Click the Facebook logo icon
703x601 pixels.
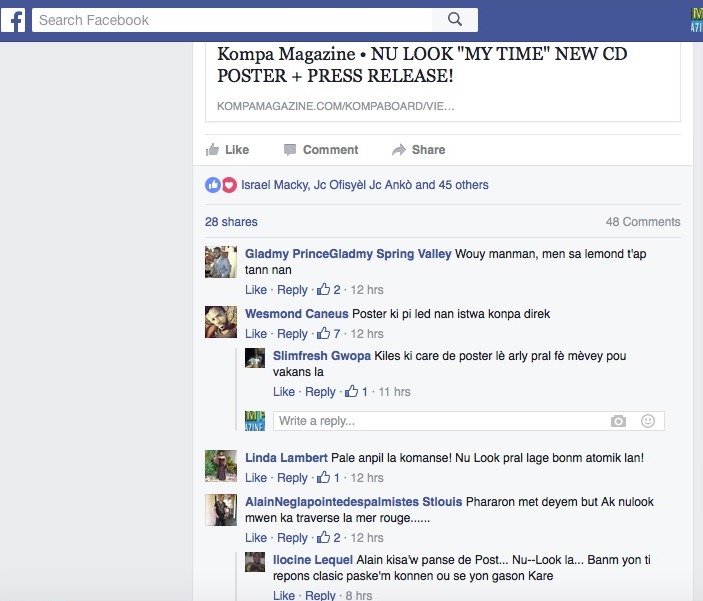pos(13,20)
